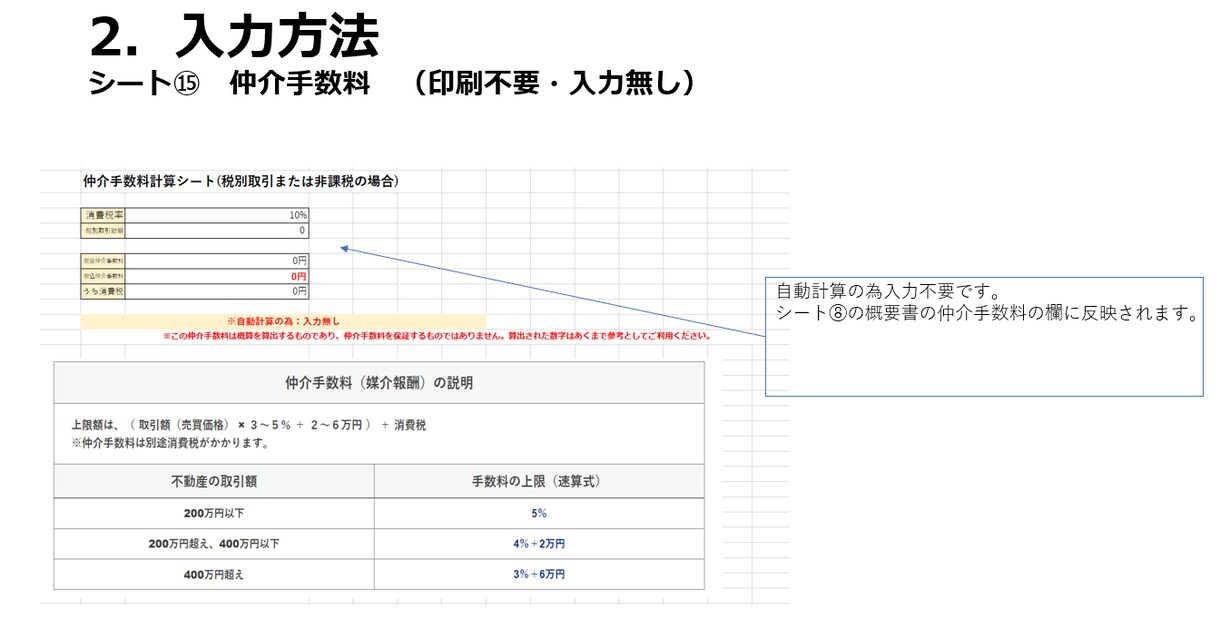
Task: Click the heading 仲介手数料（媒介報酬）の説明
Action: pyautogui.click(x=379, y=382)
